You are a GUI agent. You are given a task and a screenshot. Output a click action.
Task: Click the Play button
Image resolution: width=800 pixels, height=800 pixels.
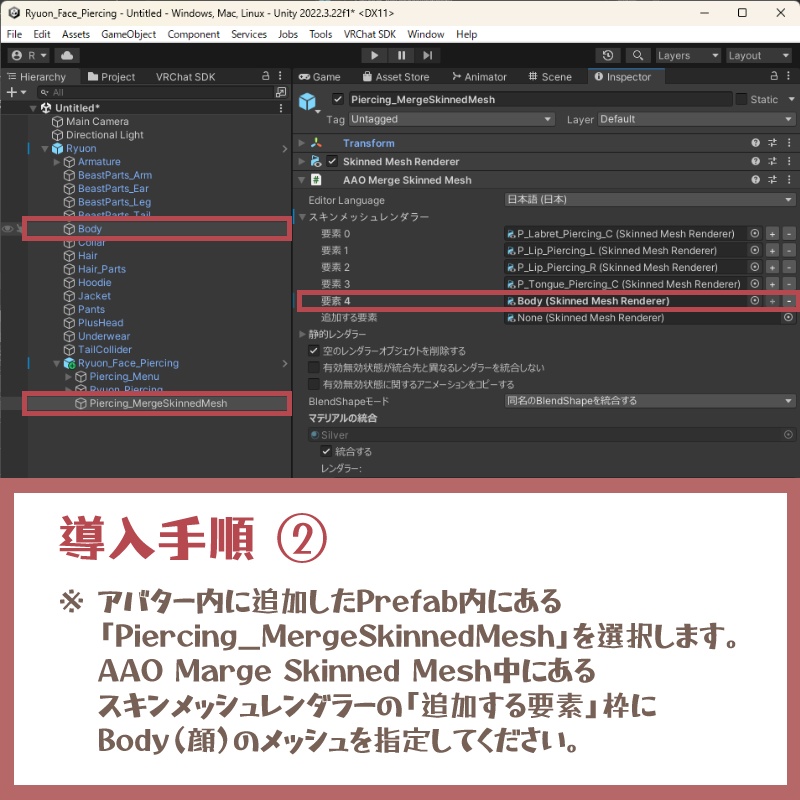tap(374, 55)
